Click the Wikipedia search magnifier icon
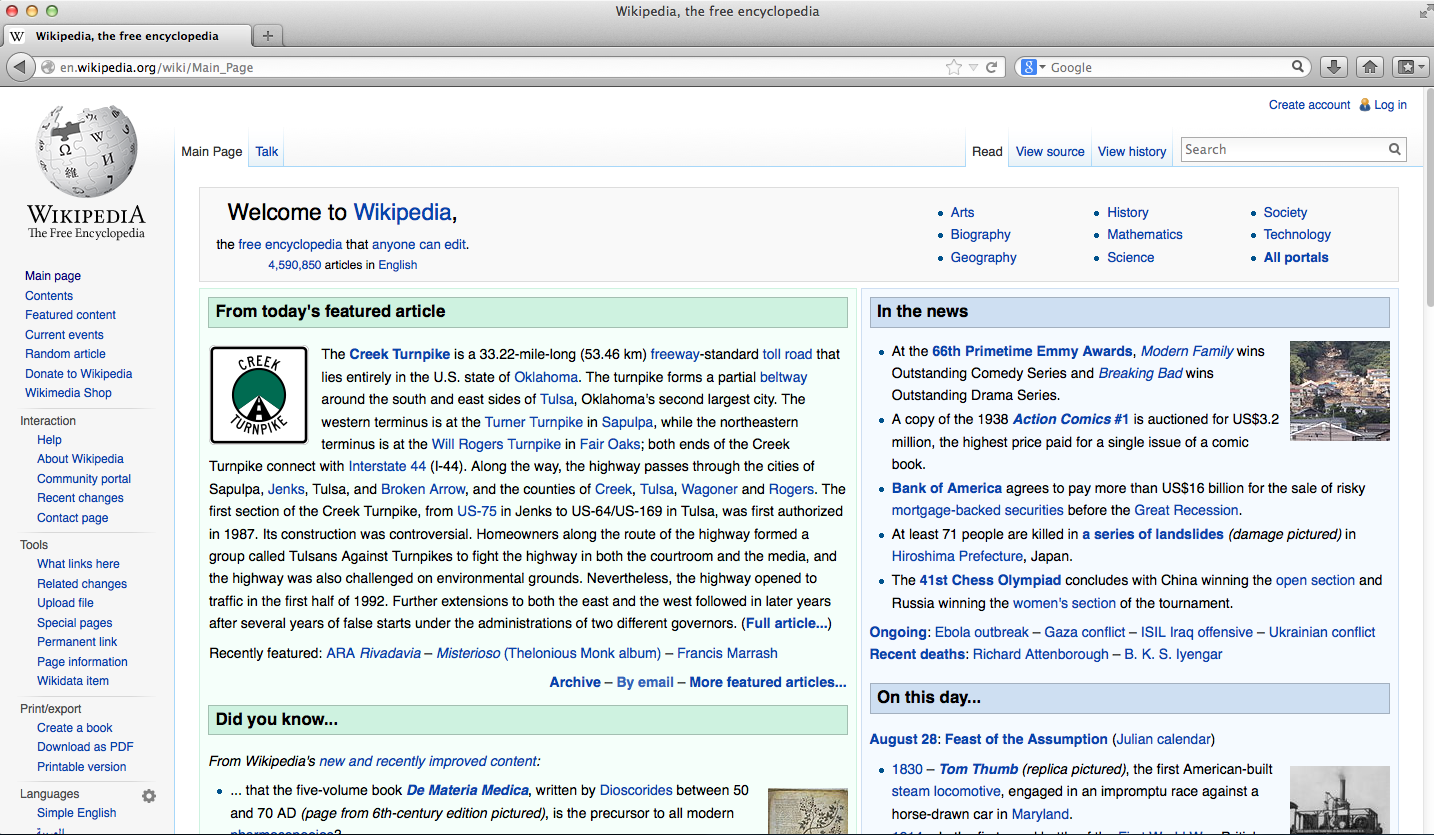Screen dimensions: 1434x835 (x=1395, y=149)
